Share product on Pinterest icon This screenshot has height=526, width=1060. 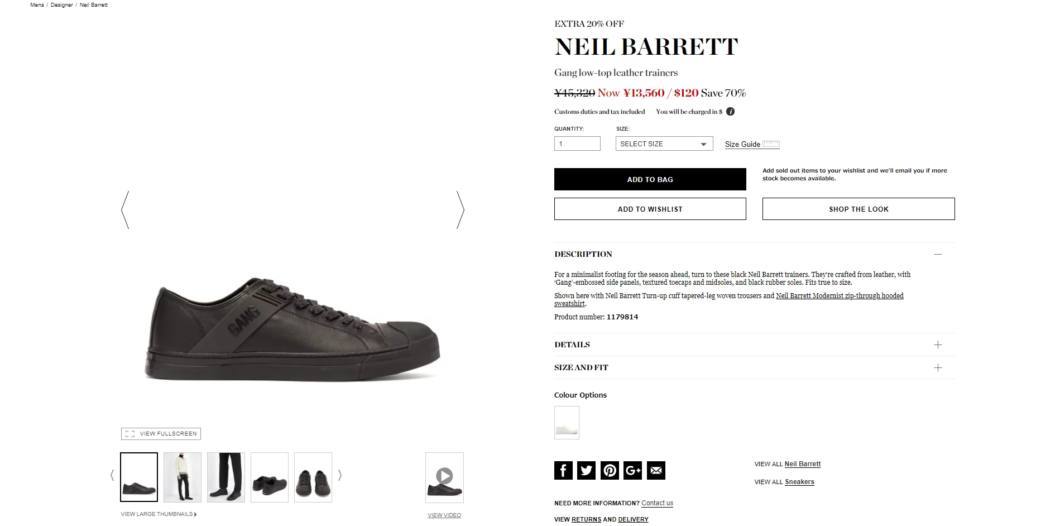[610, 471]
